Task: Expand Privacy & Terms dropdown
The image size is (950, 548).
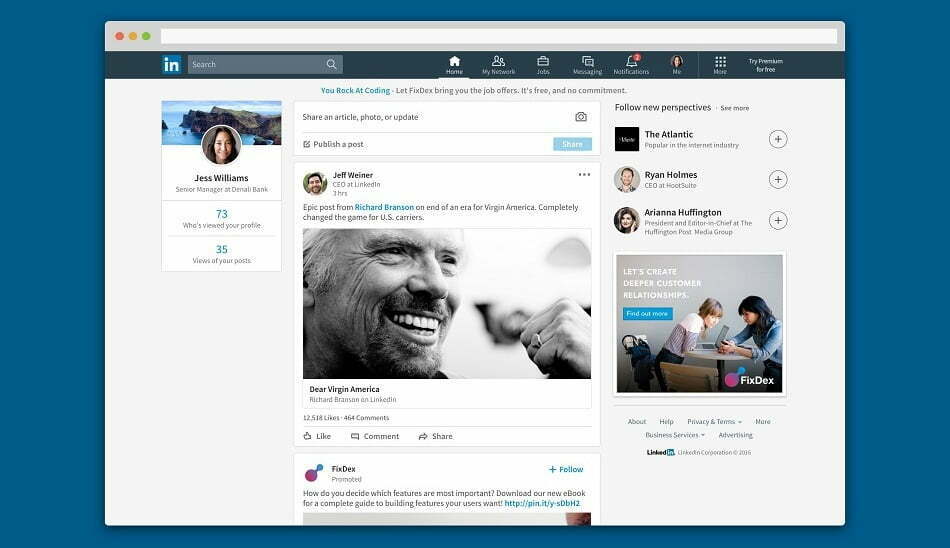Action: pyautogui.click(x=714, y=422)
